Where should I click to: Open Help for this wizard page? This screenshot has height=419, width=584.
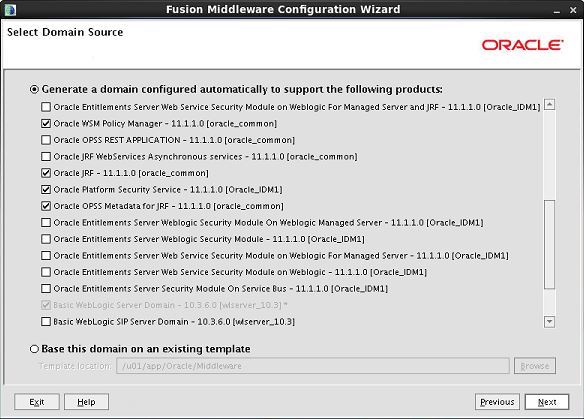coord(86,402)
